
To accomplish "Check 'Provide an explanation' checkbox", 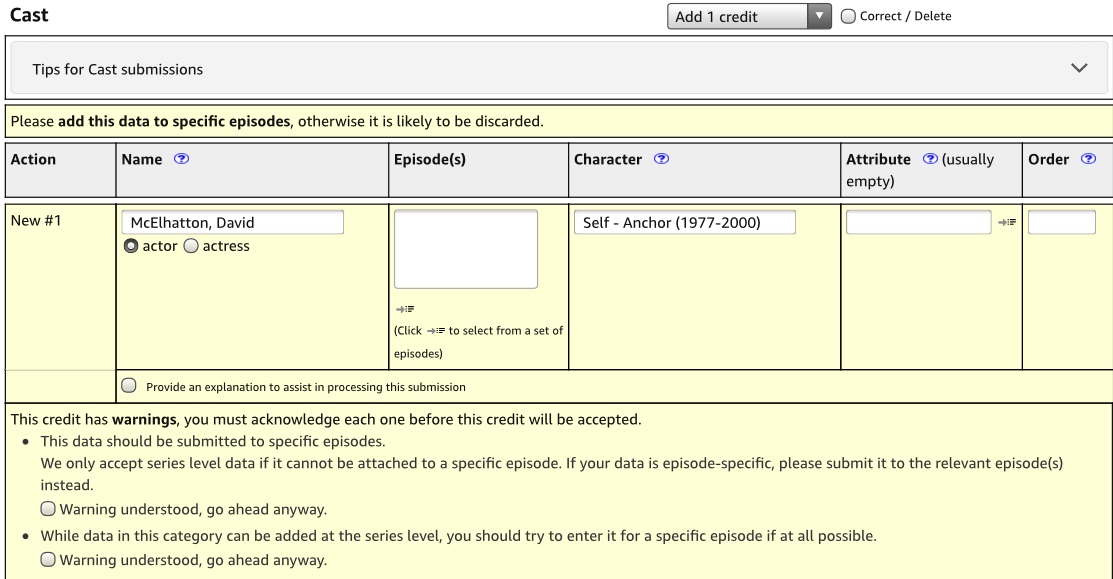I will [128, 385].
